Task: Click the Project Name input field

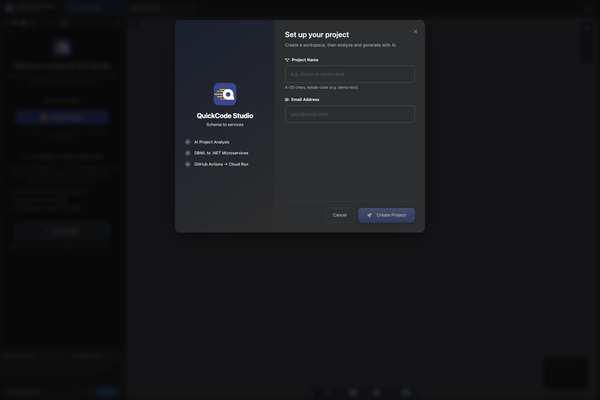Action: point(350,74)
